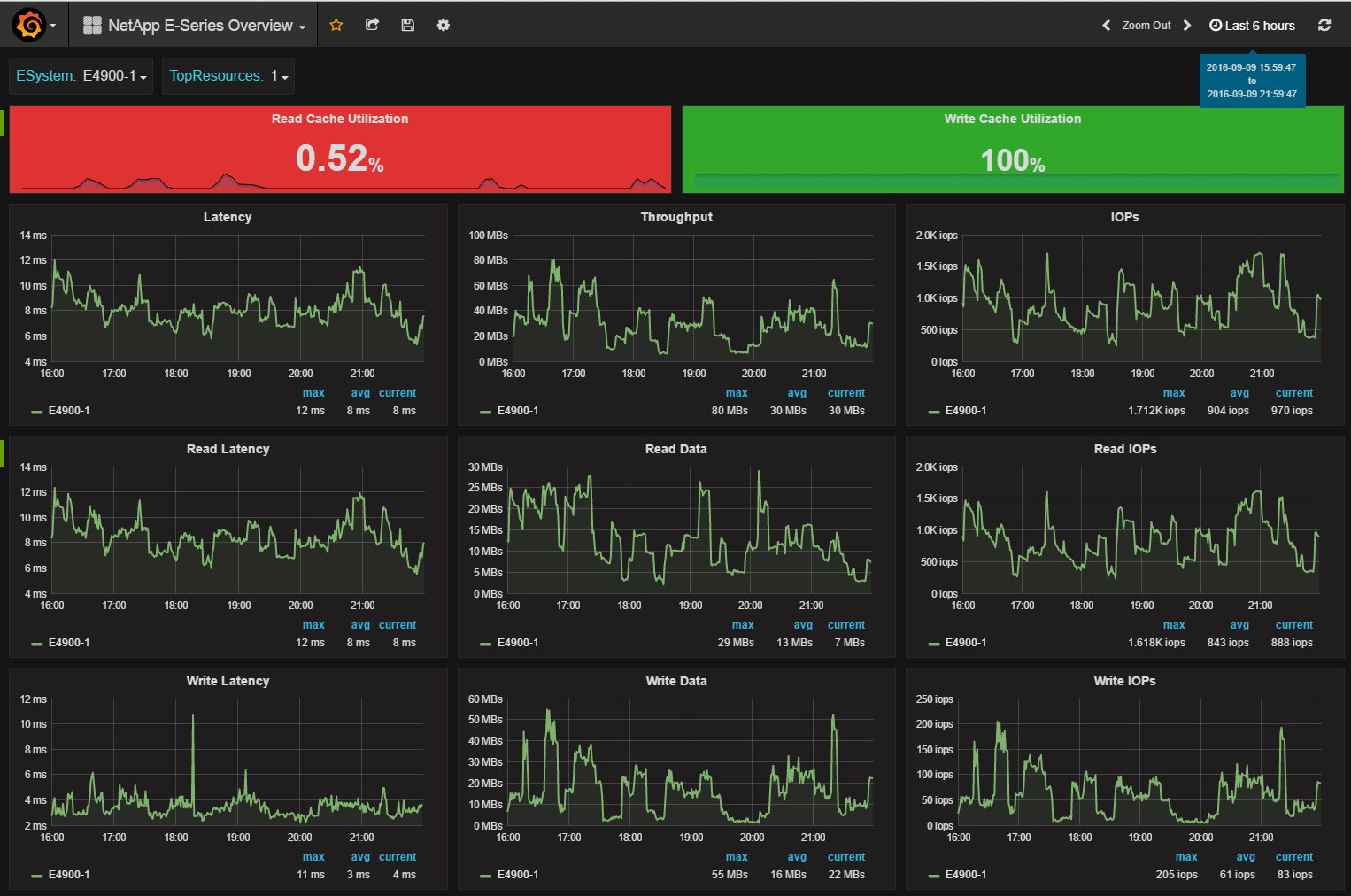The height and width of the screenshot is (896, 1351).
Task: Shift time range backward with left arrow
Action: pyautogui.click(x=1106, y=26)
